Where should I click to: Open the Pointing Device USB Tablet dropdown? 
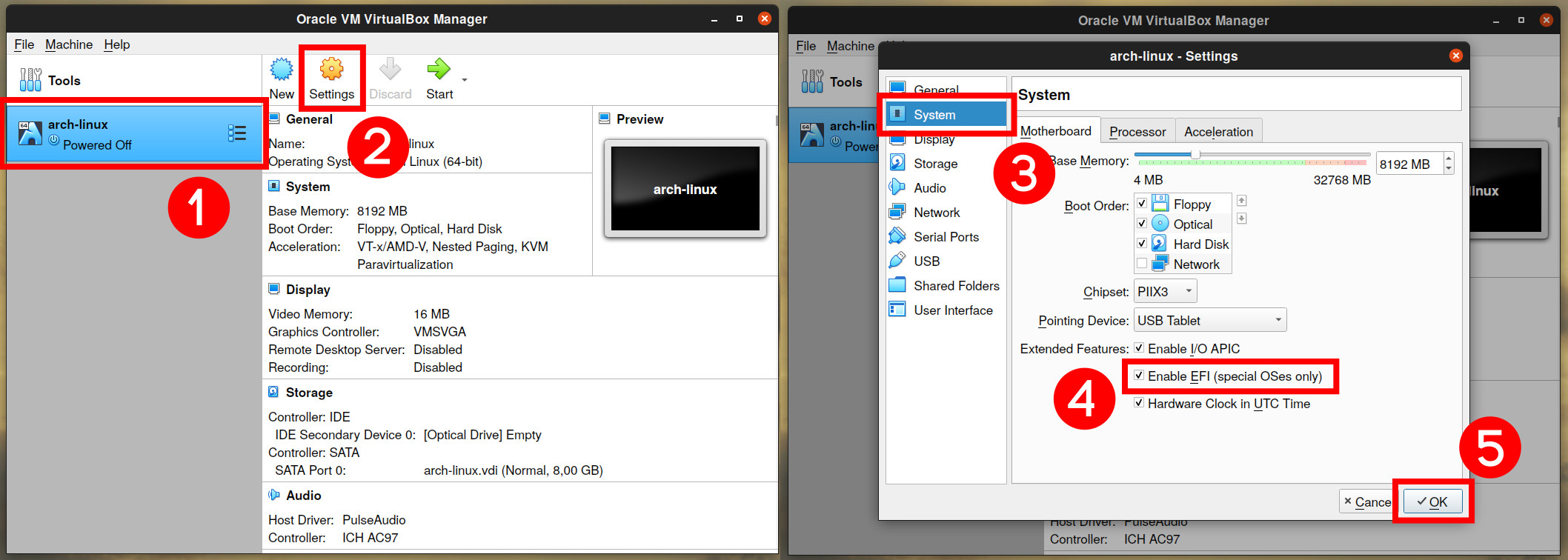pyautogui.click(x=1210, y=321)
